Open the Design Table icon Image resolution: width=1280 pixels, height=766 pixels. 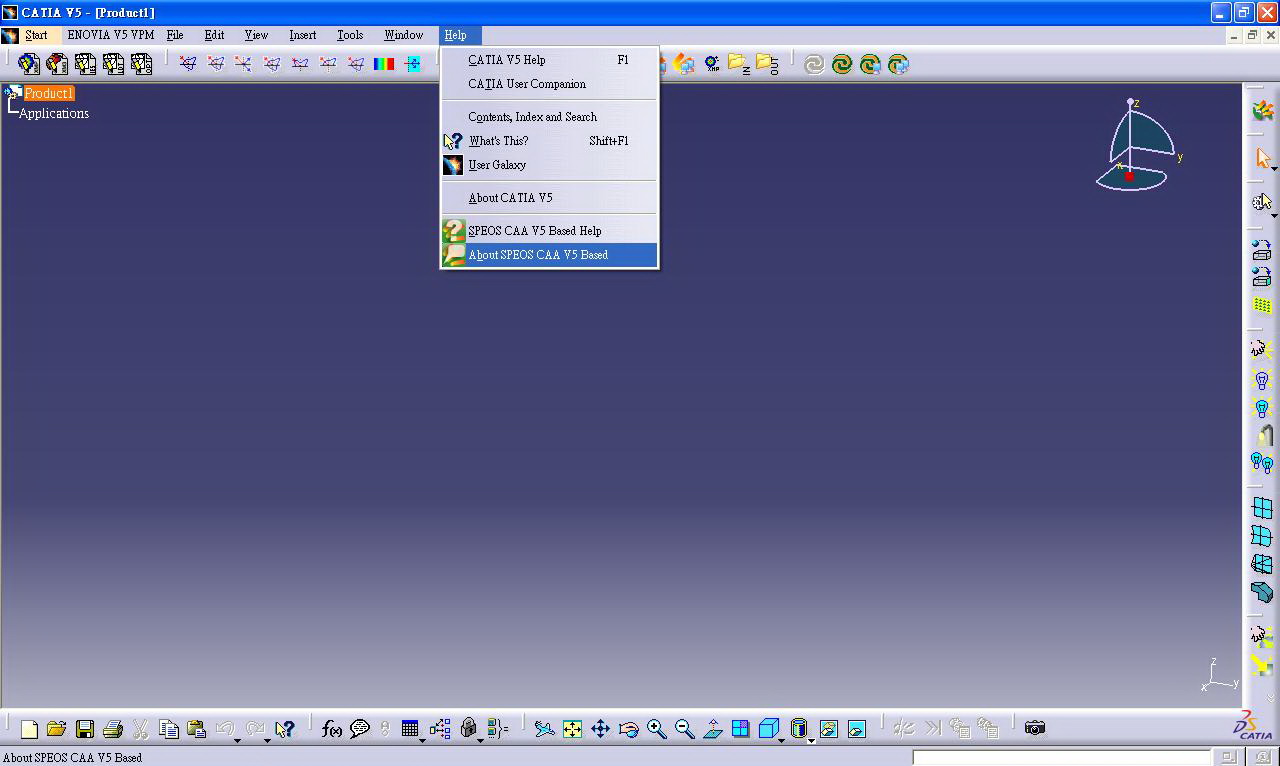point(410,729)
